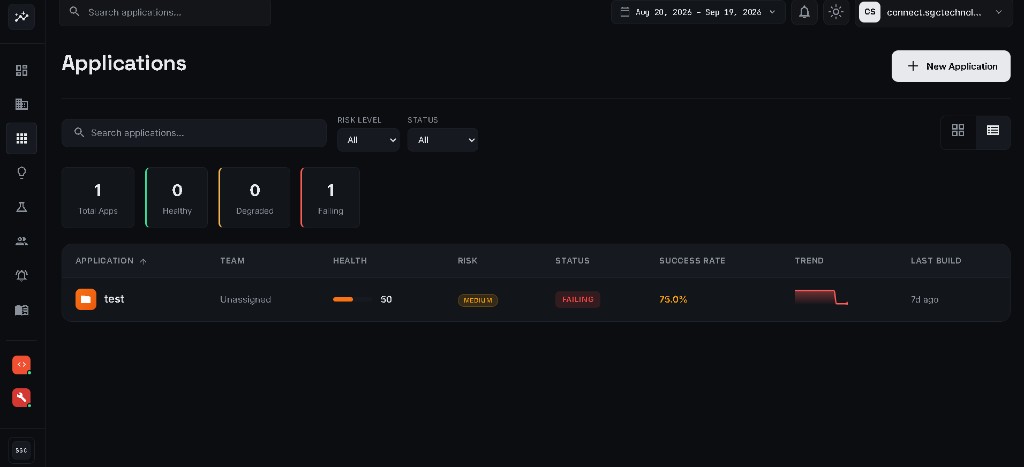Screen dimensions: 1024x467
Task: Click the SGC badge at sidebar bottom
Action: pos(22,451)
